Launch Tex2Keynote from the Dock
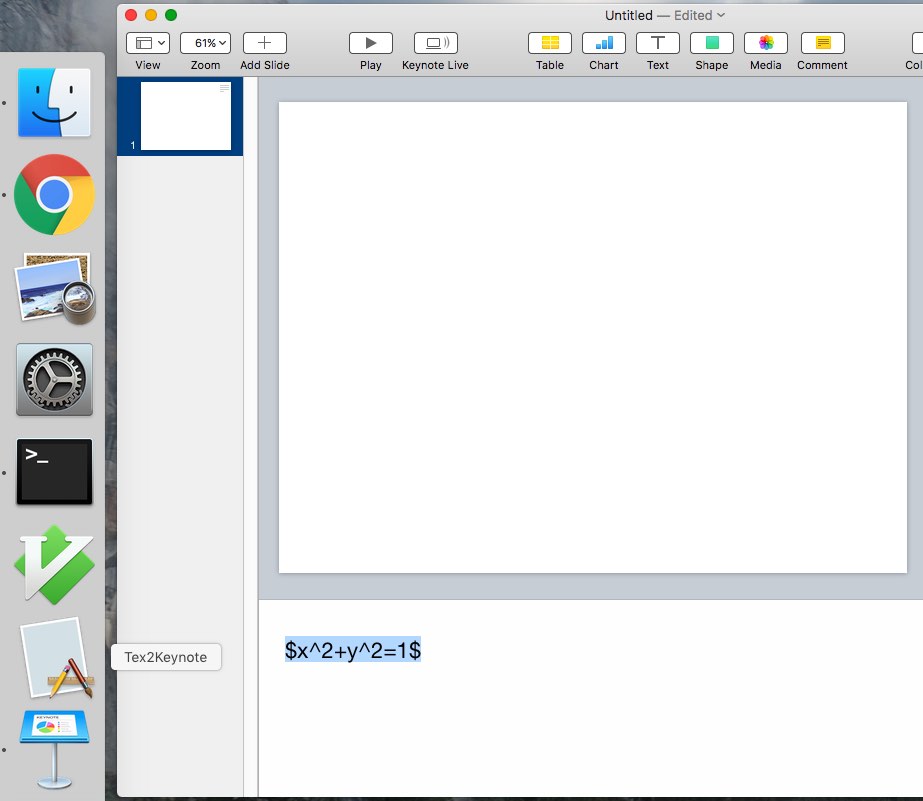923x801 pixels. [x=56, y=658]
